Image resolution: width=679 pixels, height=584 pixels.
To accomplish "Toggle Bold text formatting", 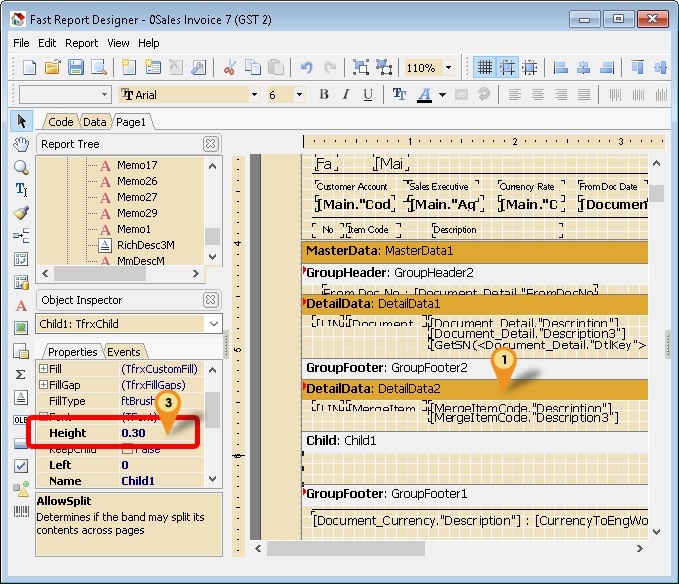I will [323, 95].
